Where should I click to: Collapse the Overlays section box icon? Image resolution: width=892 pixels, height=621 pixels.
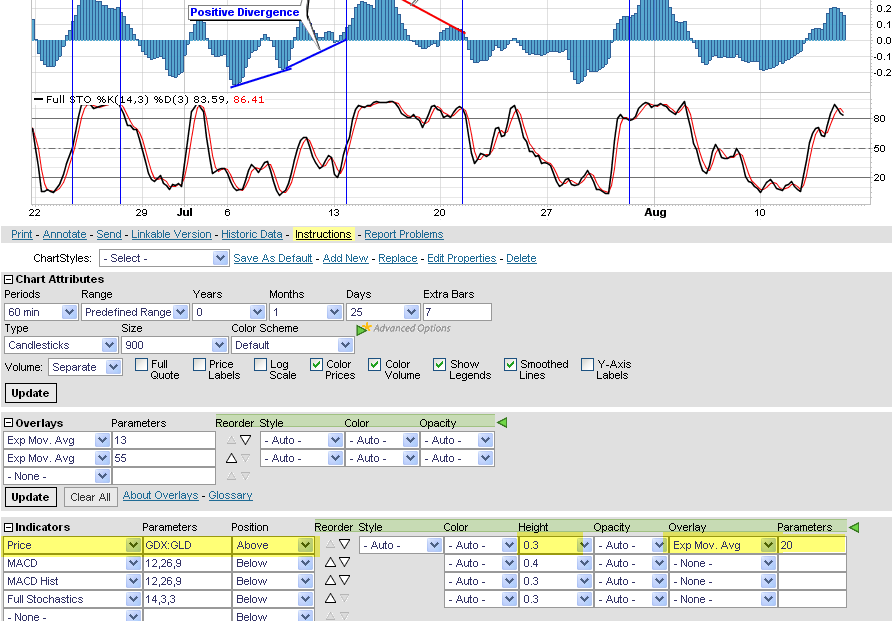[x=9, y=423]
